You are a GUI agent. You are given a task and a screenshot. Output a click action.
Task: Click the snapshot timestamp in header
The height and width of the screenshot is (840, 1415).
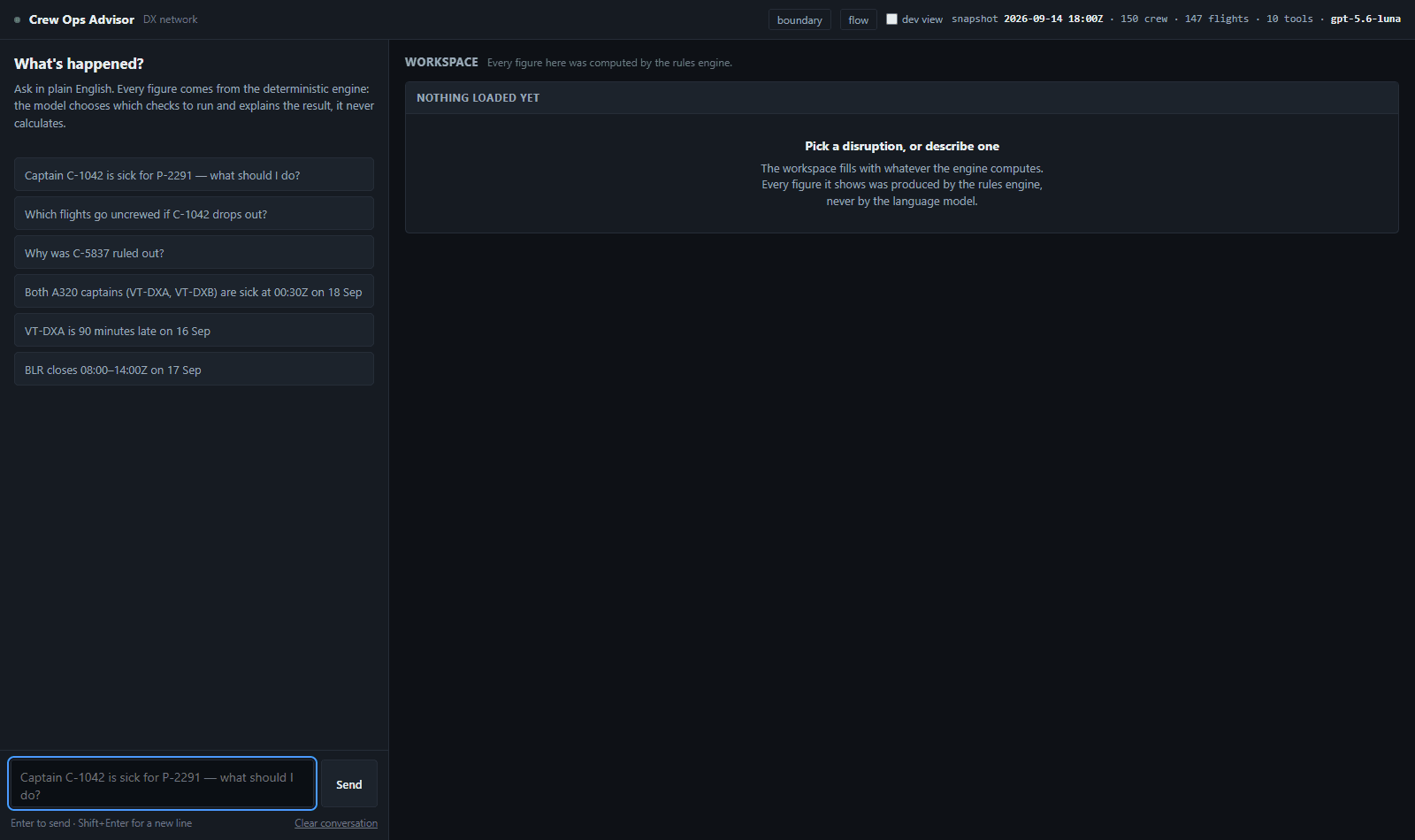point(1053,19)
